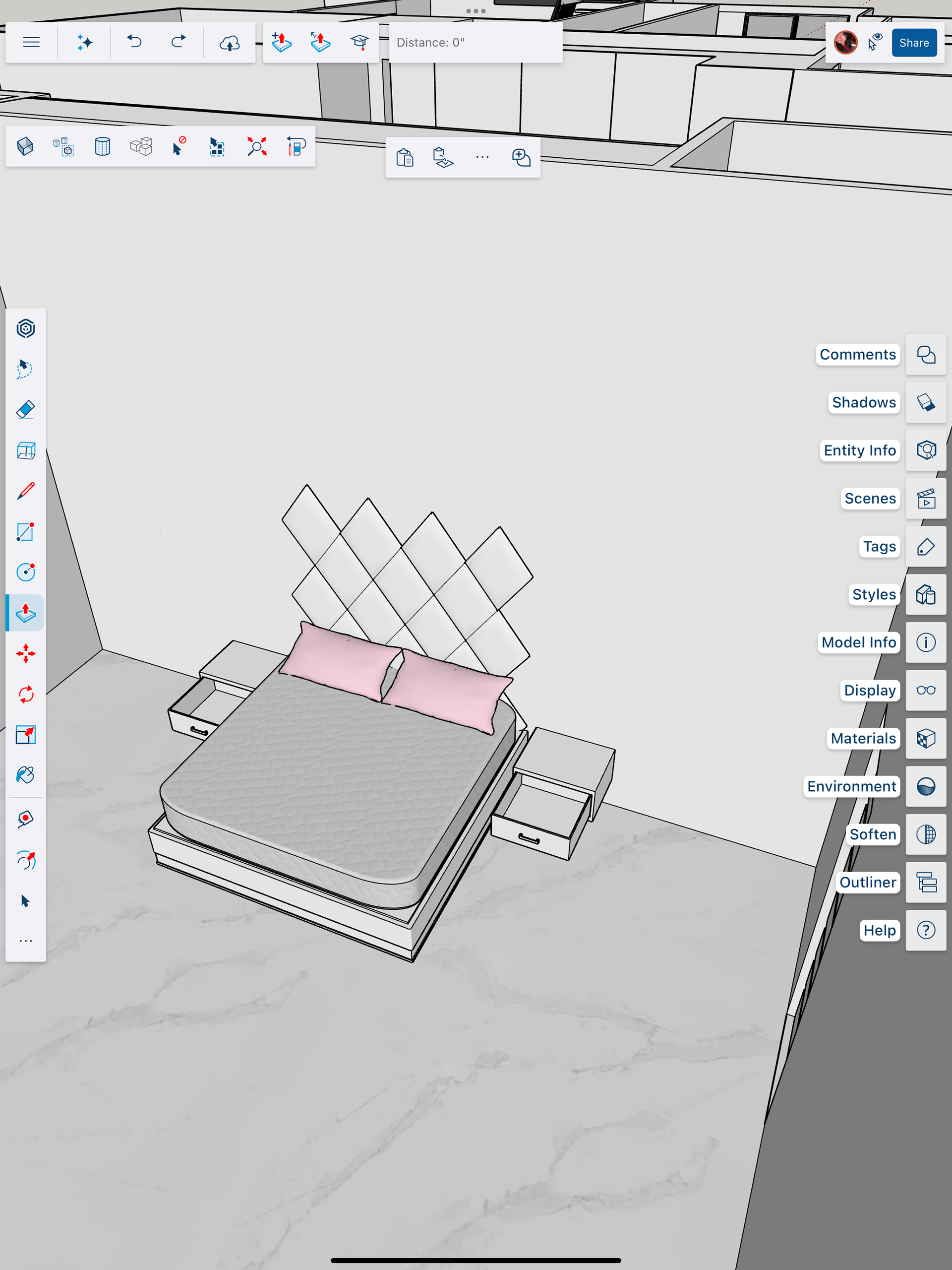Expand the top drag handle dots
Image resolution: width=952 pixels, height=1270 pixels.
pyautogui.click(x=476, y=11)
